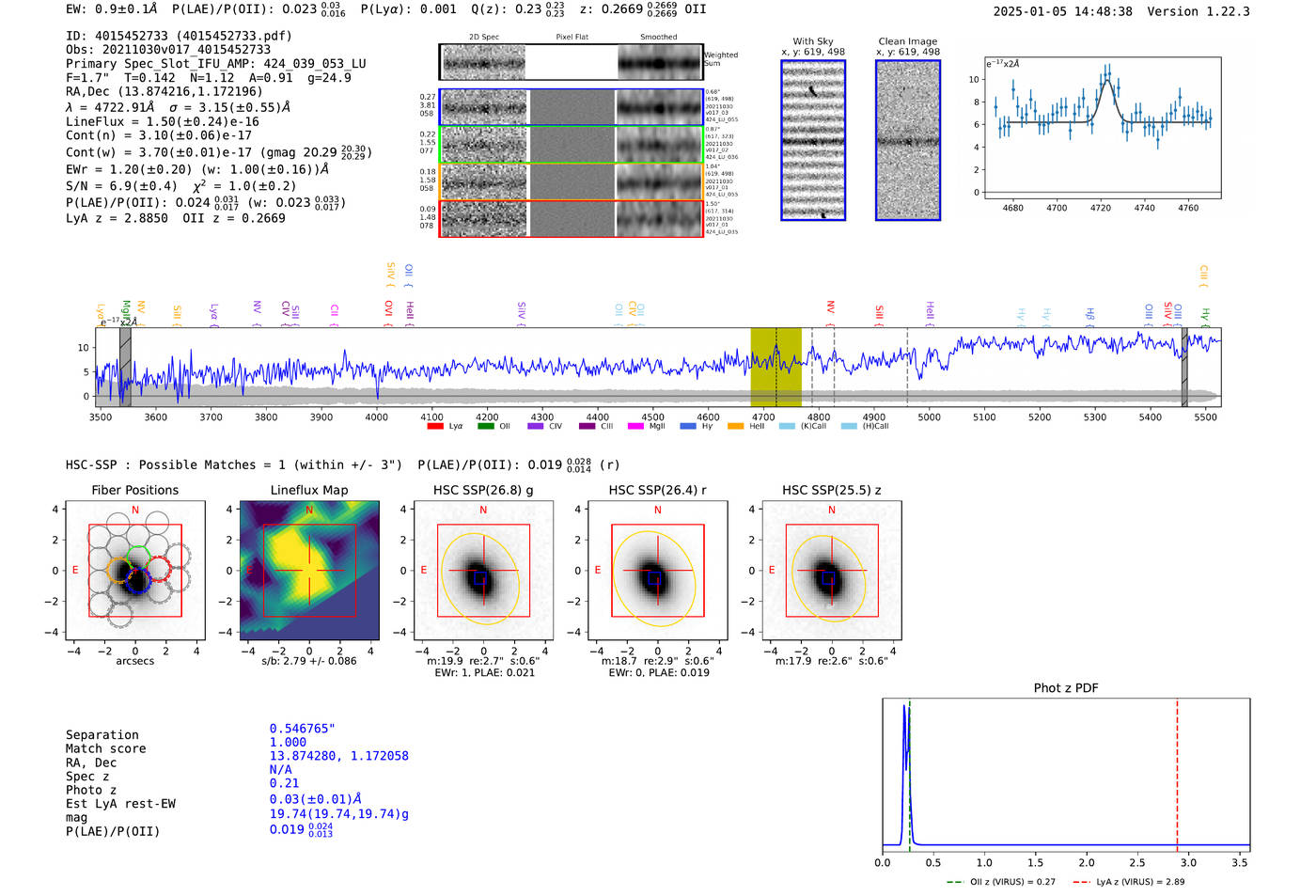Select the HSC SSP g-band image
1316x896 pixels.
[483, 571]
